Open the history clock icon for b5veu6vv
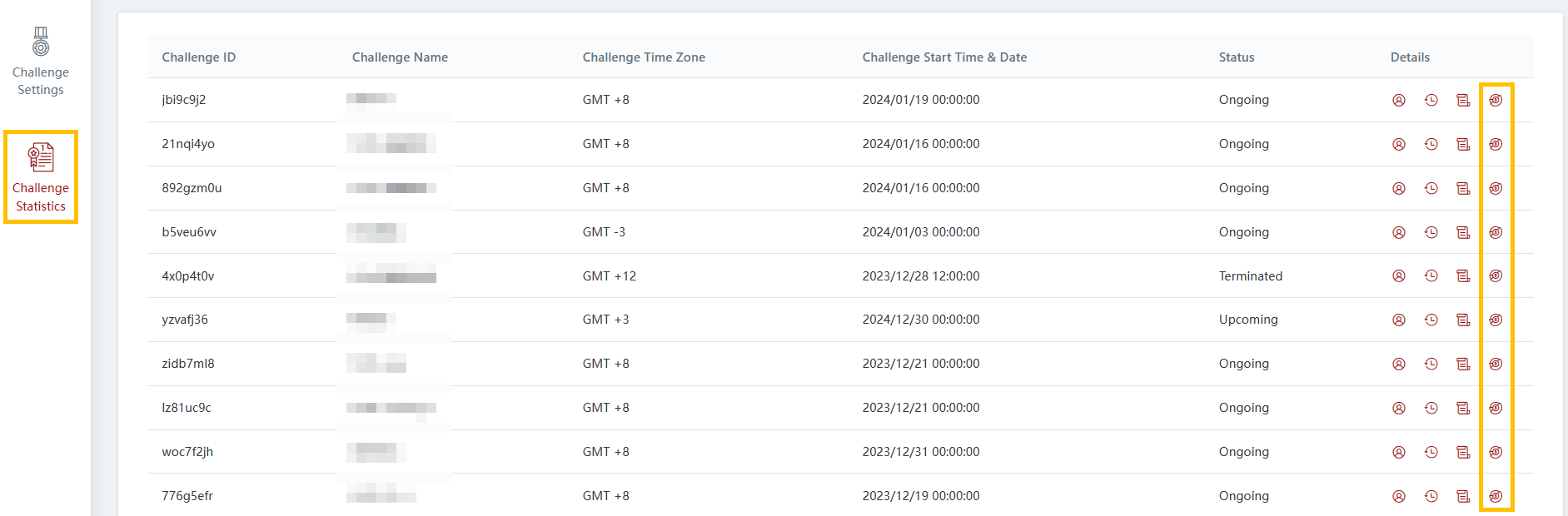 1431,232
